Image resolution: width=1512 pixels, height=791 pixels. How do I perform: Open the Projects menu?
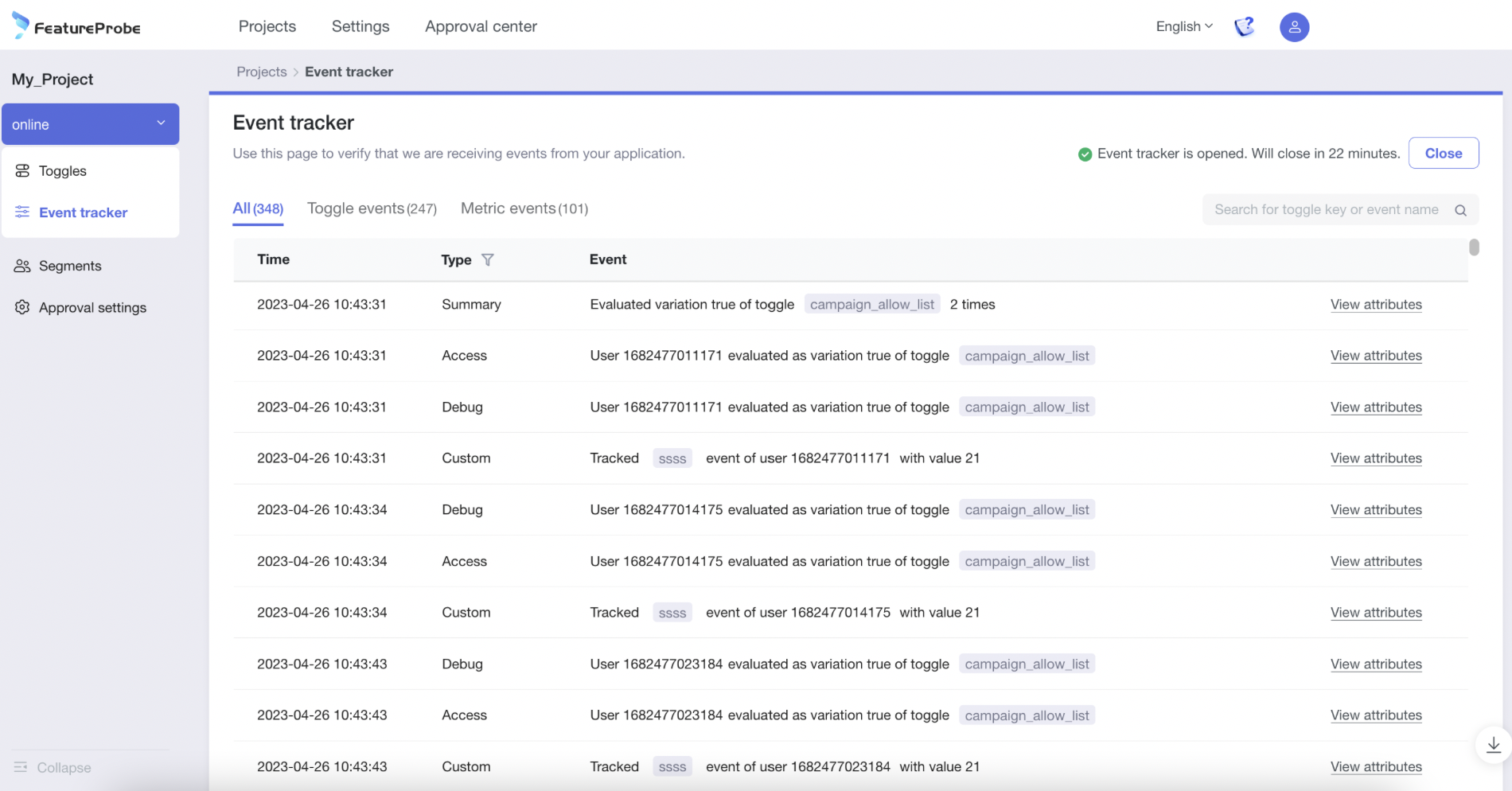[x=267, y=26]
